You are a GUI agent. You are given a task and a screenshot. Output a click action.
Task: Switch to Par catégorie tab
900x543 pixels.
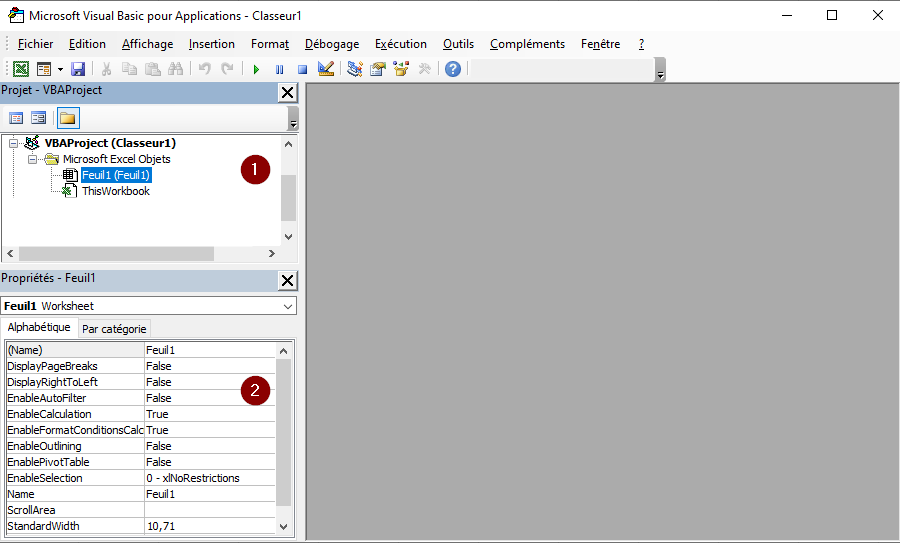tap(114, 329)
